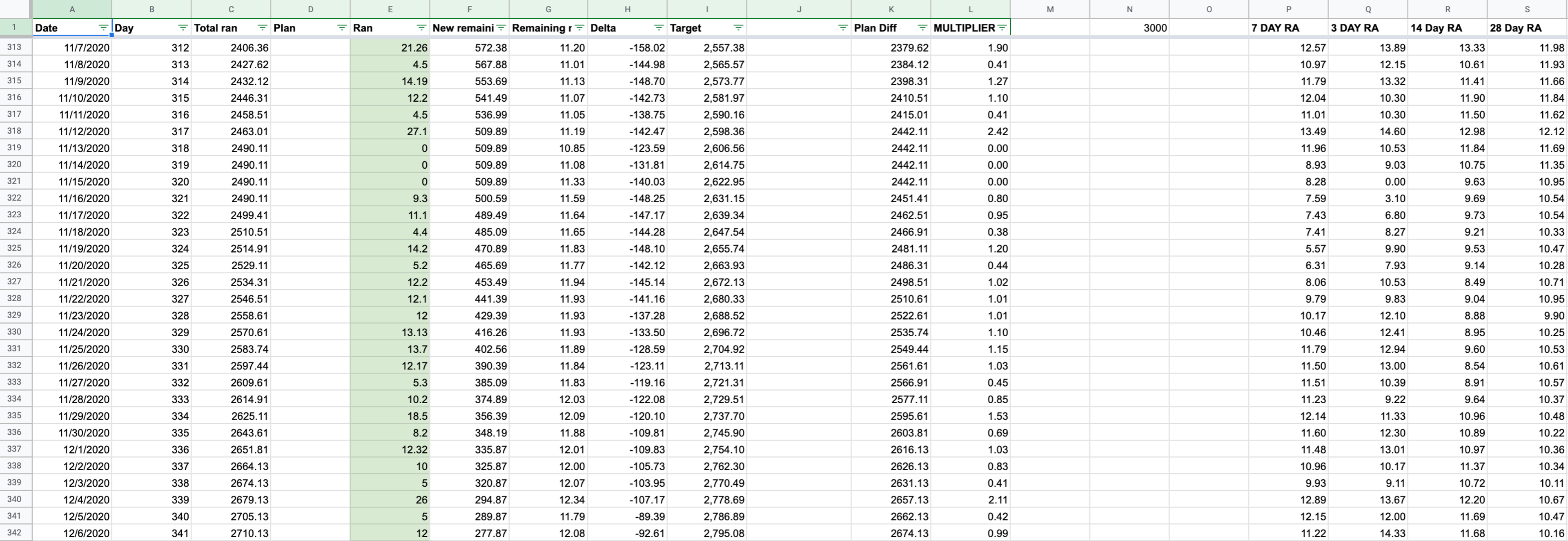Click cell containing 3000
The image size is (1568, 541).
pos(1130,28)
